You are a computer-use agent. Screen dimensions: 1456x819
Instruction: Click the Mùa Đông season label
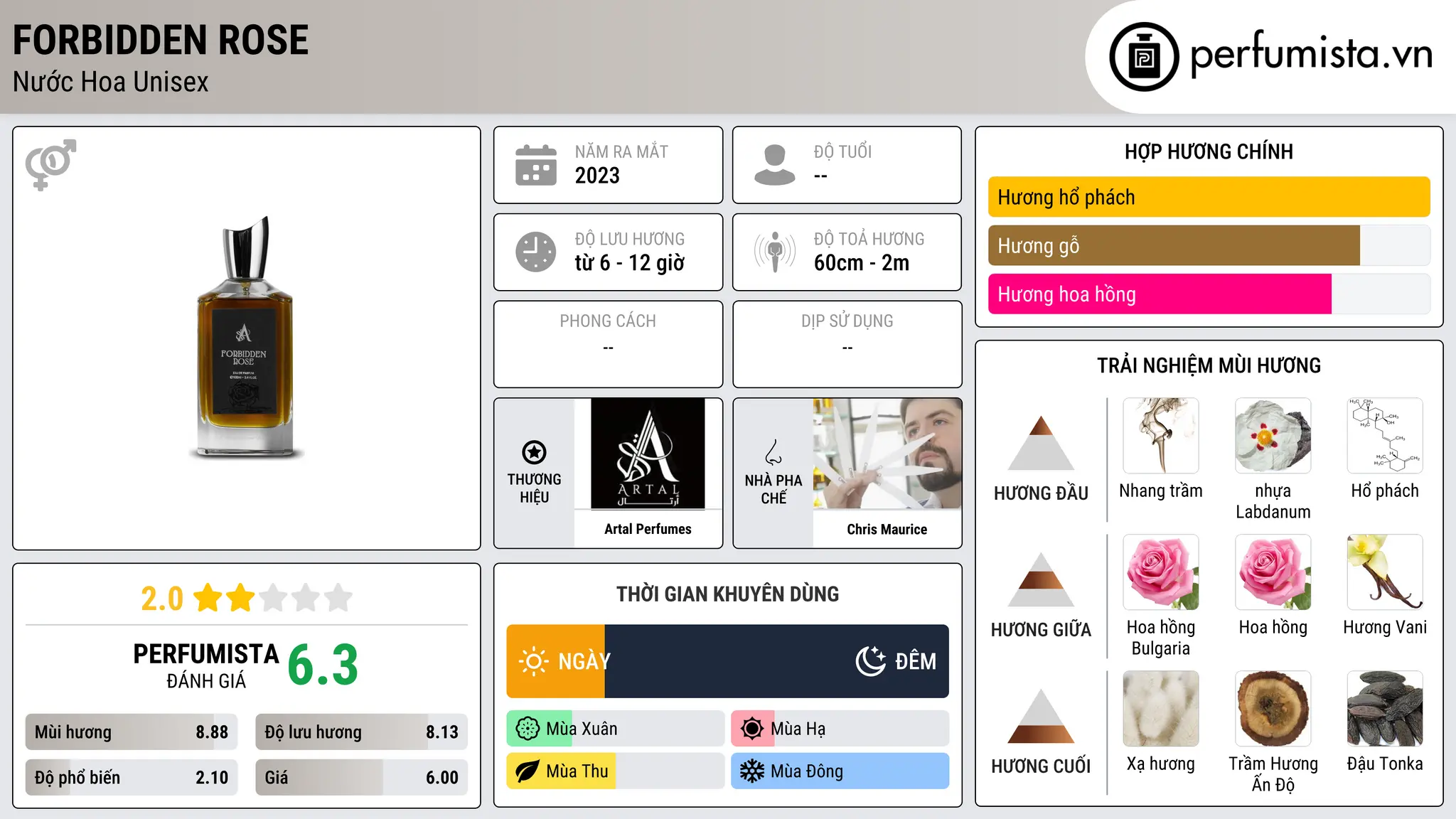[x=807, y=771]
